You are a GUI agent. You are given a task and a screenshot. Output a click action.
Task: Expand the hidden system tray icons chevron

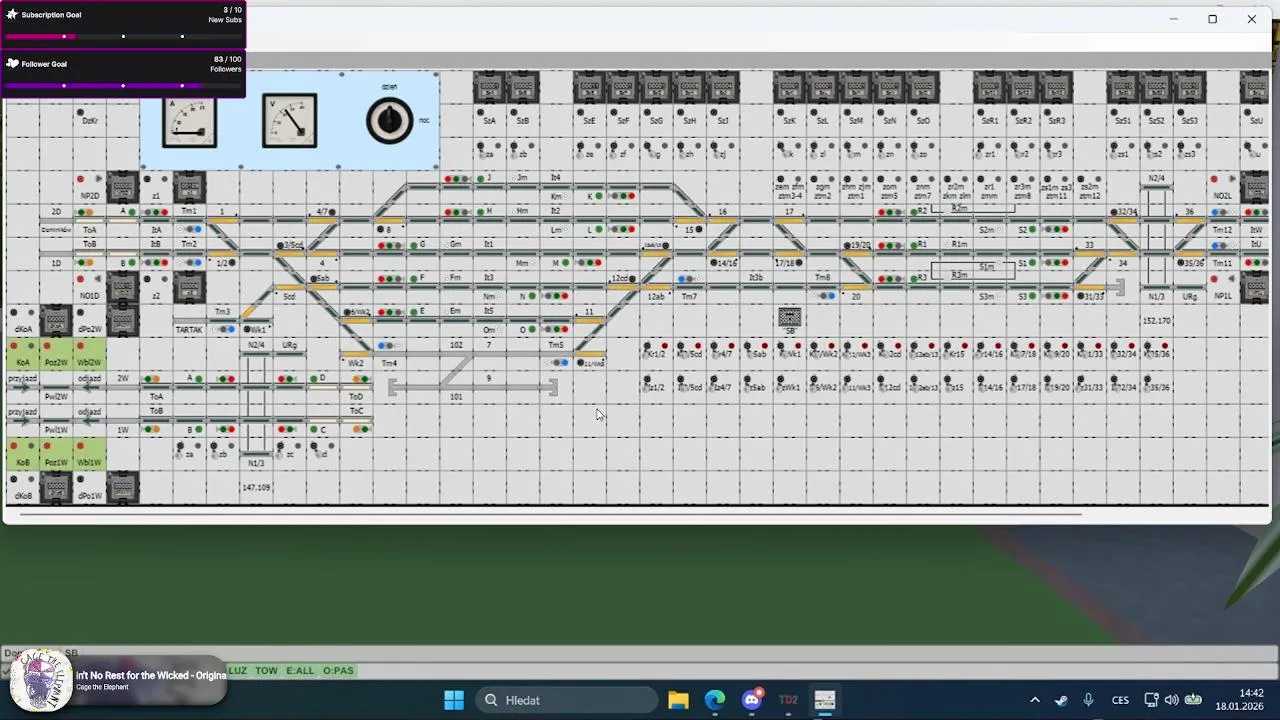[1035, 700]
